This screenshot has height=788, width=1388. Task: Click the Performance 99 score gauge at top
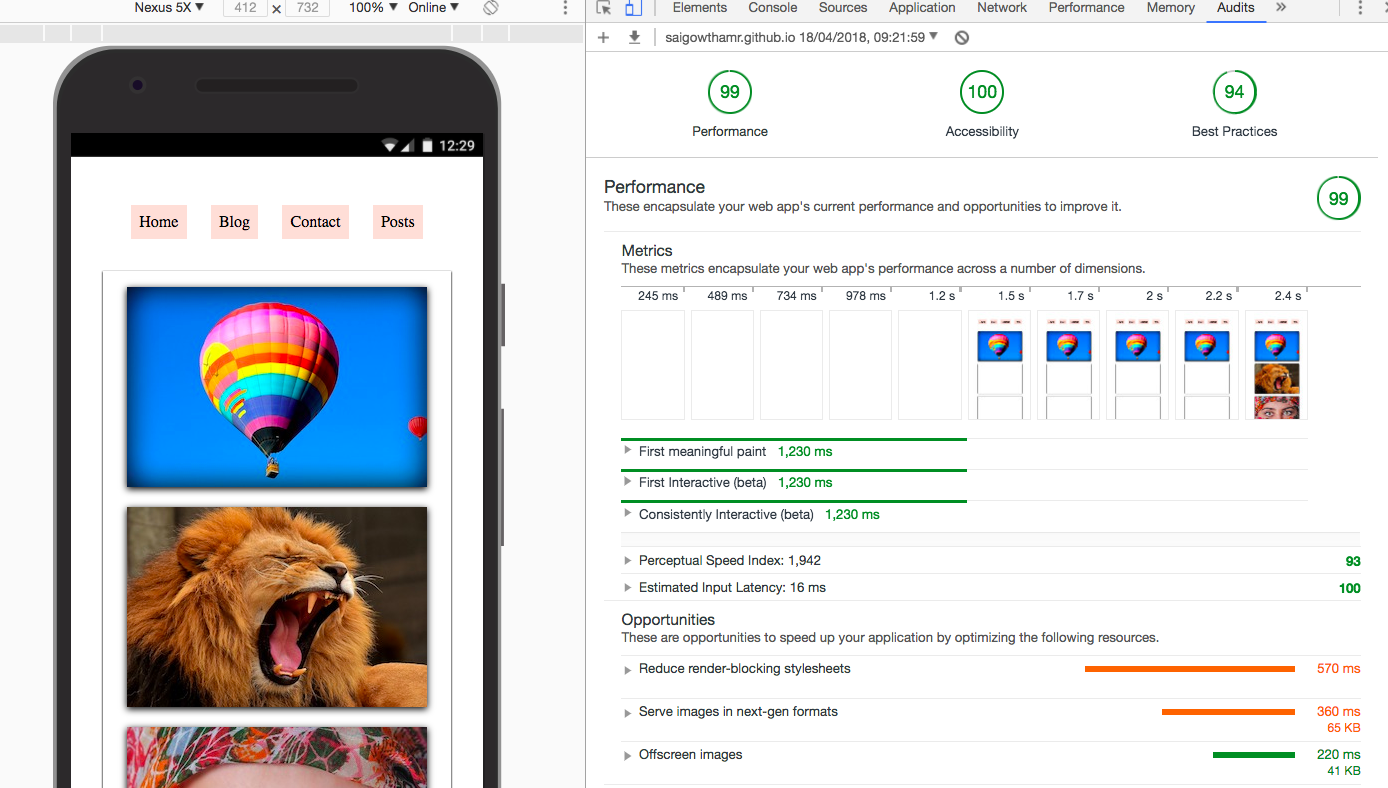click(730, 92)
